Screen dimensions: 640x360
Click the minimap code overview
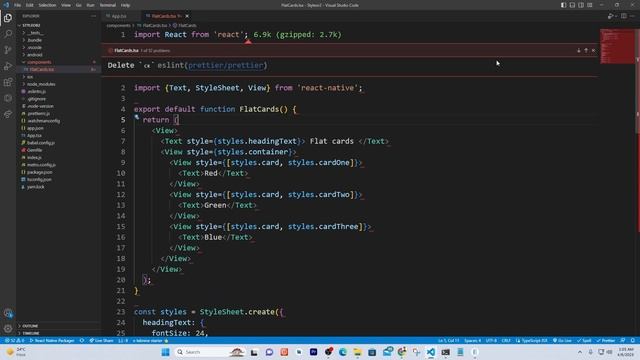(x=618, y=46)
